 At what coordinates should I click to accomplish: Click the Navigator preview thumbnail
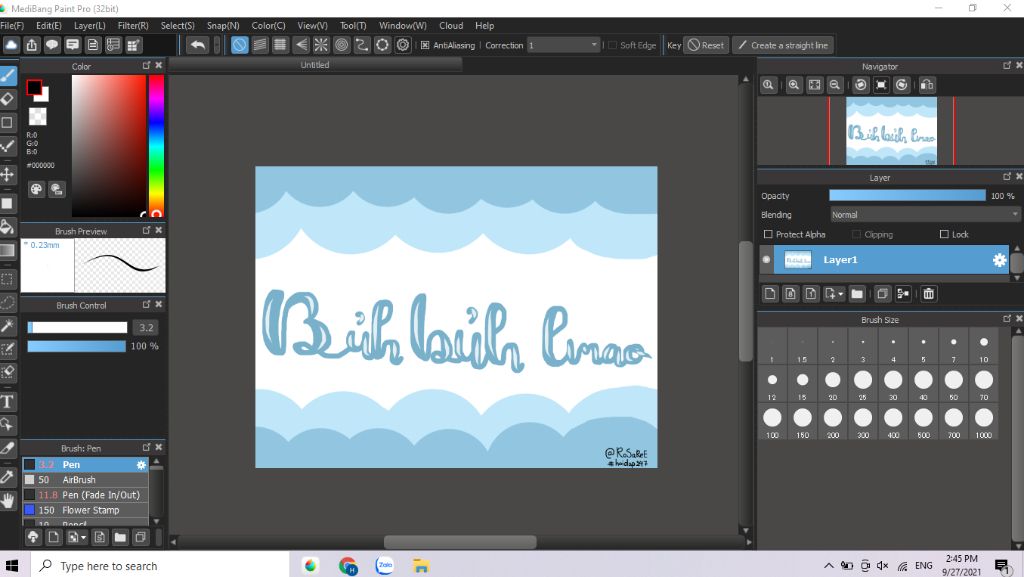coord(891,131)
